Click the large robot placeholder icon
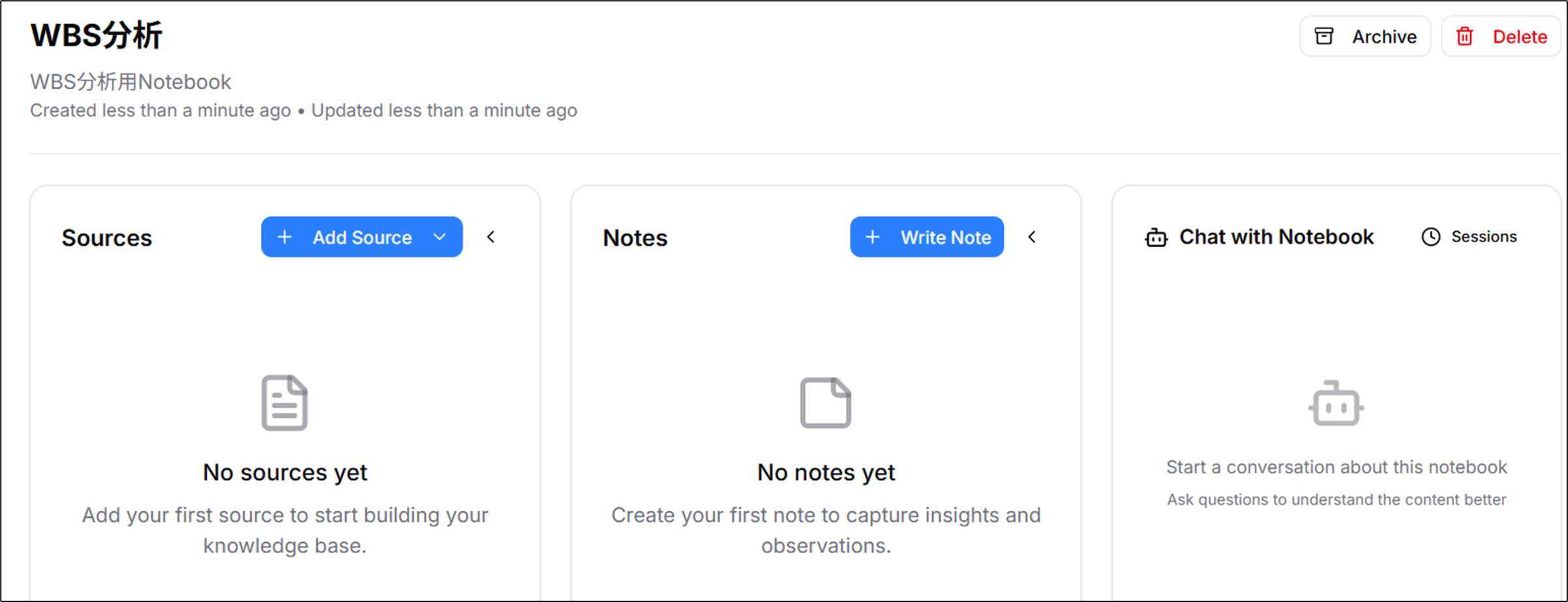 1336,404
